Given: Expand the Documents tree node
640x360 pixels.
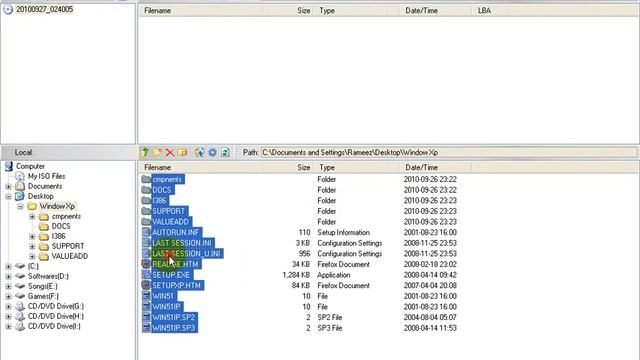Looking at the screenshot, I should [8, 186].
